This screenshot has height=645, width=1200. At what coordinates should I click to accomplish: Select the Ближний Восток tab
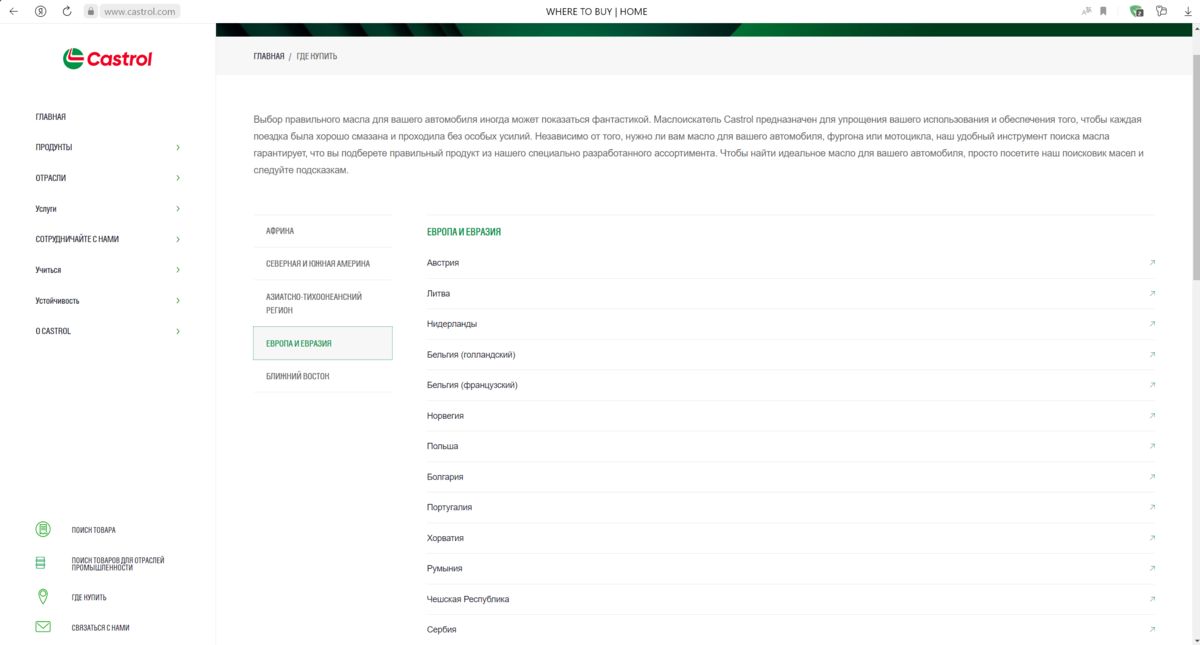tap(322, 376)
